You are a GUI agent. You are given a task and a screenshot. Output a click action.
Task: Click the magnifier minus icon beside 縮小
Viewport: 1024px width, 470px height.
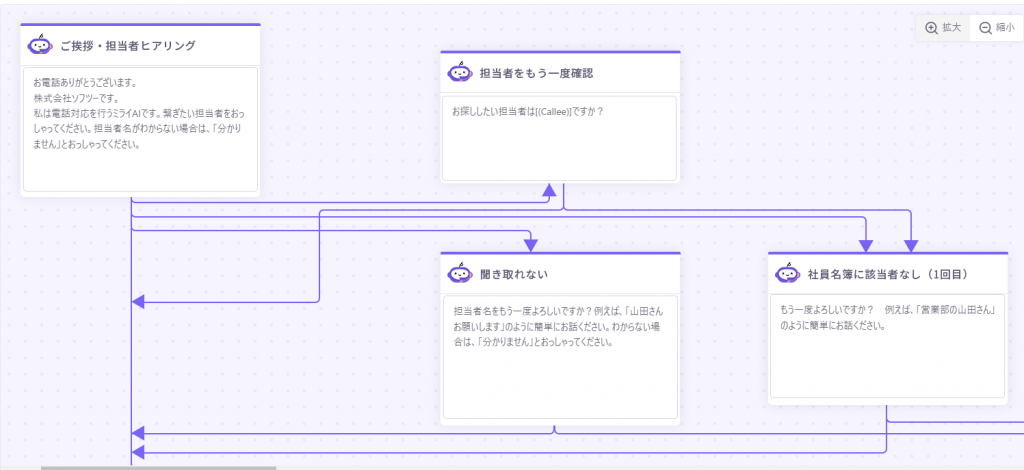(x=985, y=28)
